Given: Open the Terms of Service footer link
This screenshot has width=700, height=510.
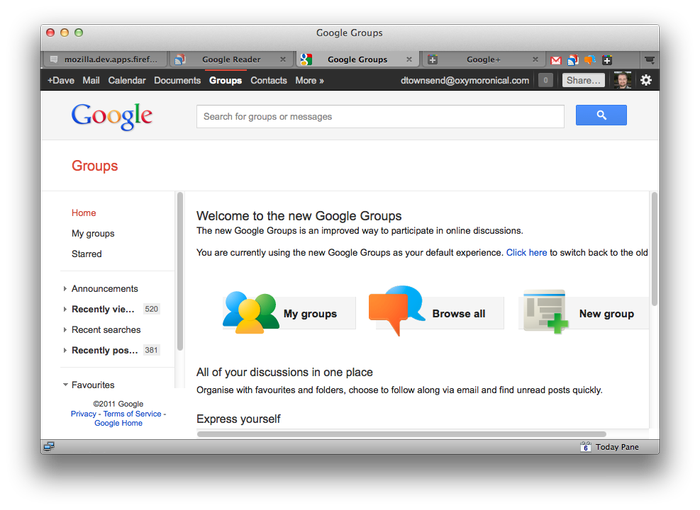Looking at the screenshot, I should [132, 414].
